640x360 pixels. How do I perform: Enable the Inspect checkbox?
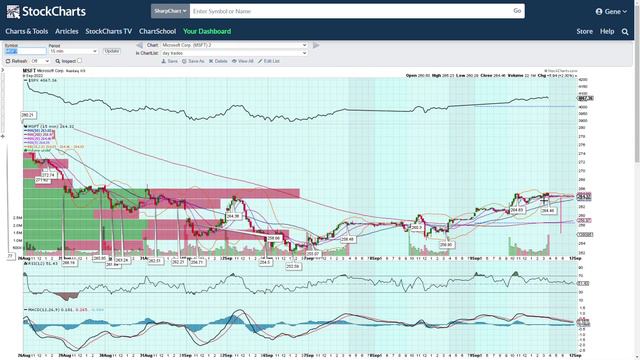click(x=80, y=61)
